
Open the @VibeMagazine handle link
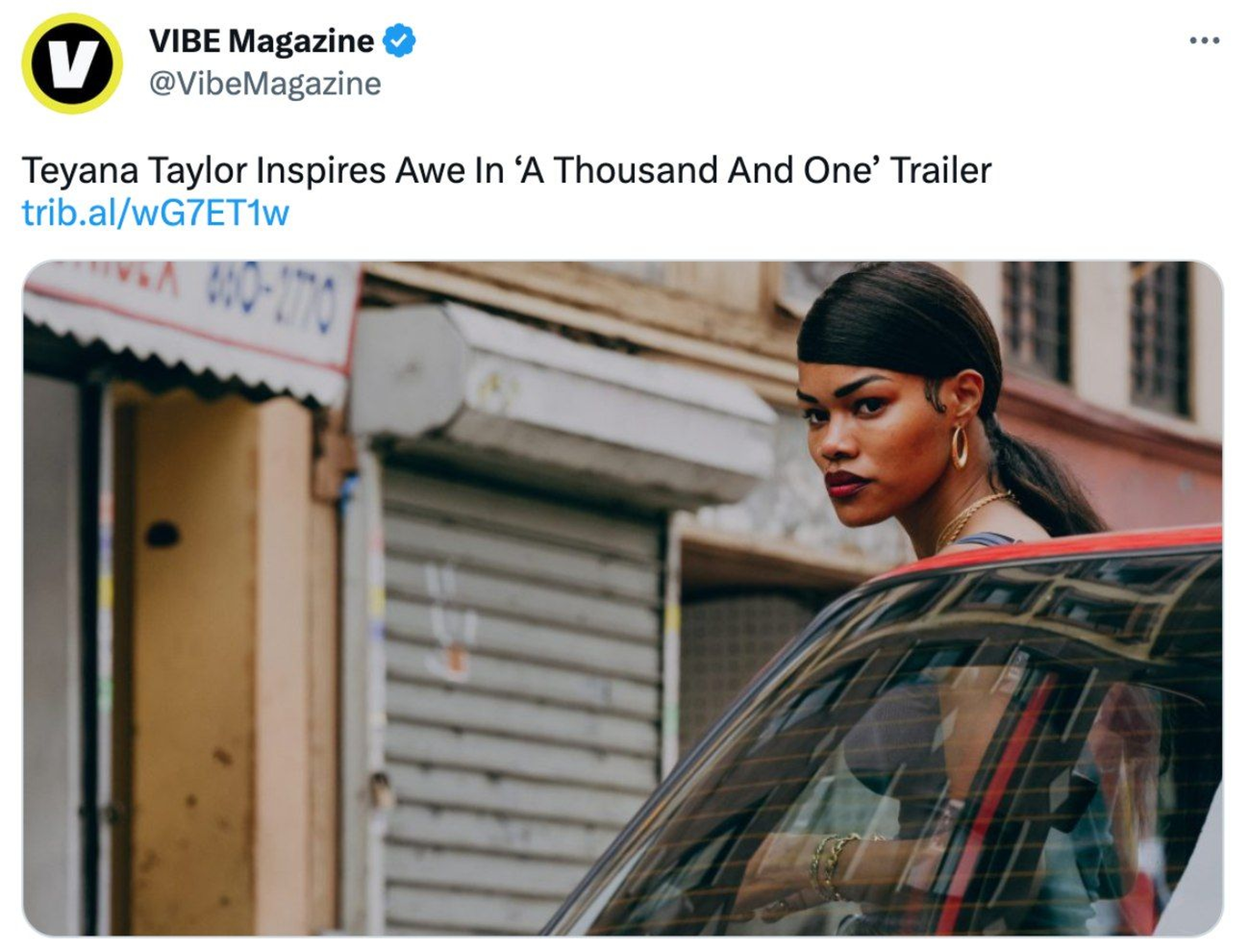[265, 84]
